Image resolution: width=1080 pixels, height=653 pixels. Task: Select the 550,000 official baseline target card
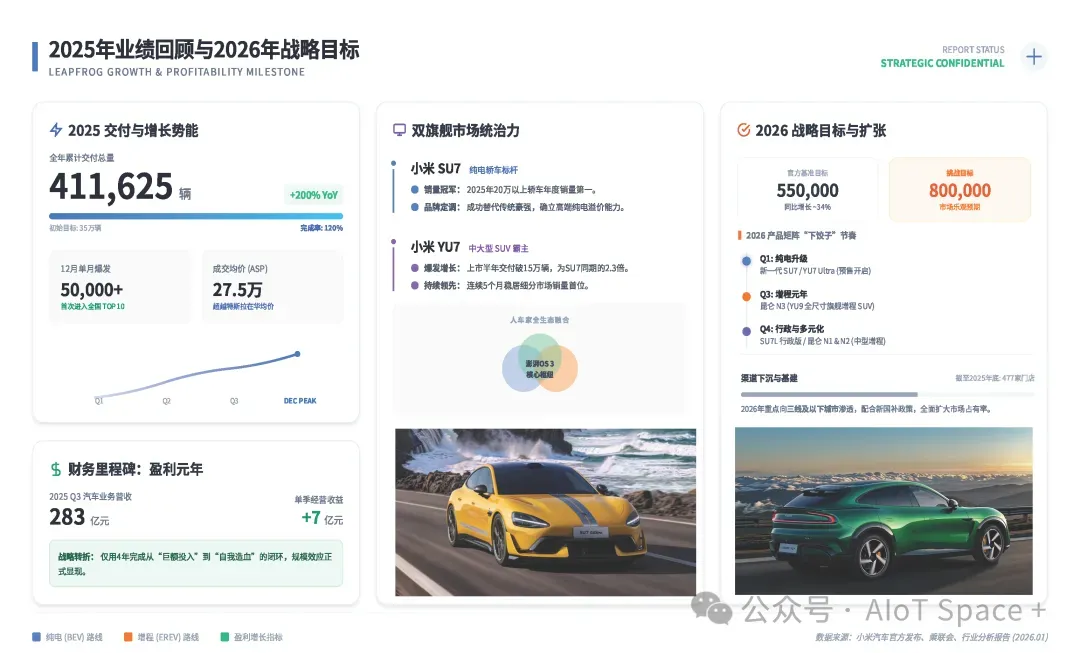tap(807, 189)
